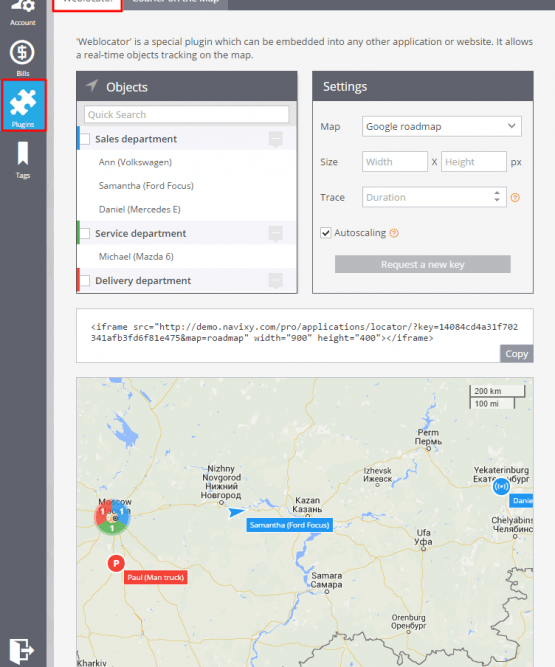Click Samantha's blue arrow marker on map
Screen dimensions: 555x667
point(236,512)
